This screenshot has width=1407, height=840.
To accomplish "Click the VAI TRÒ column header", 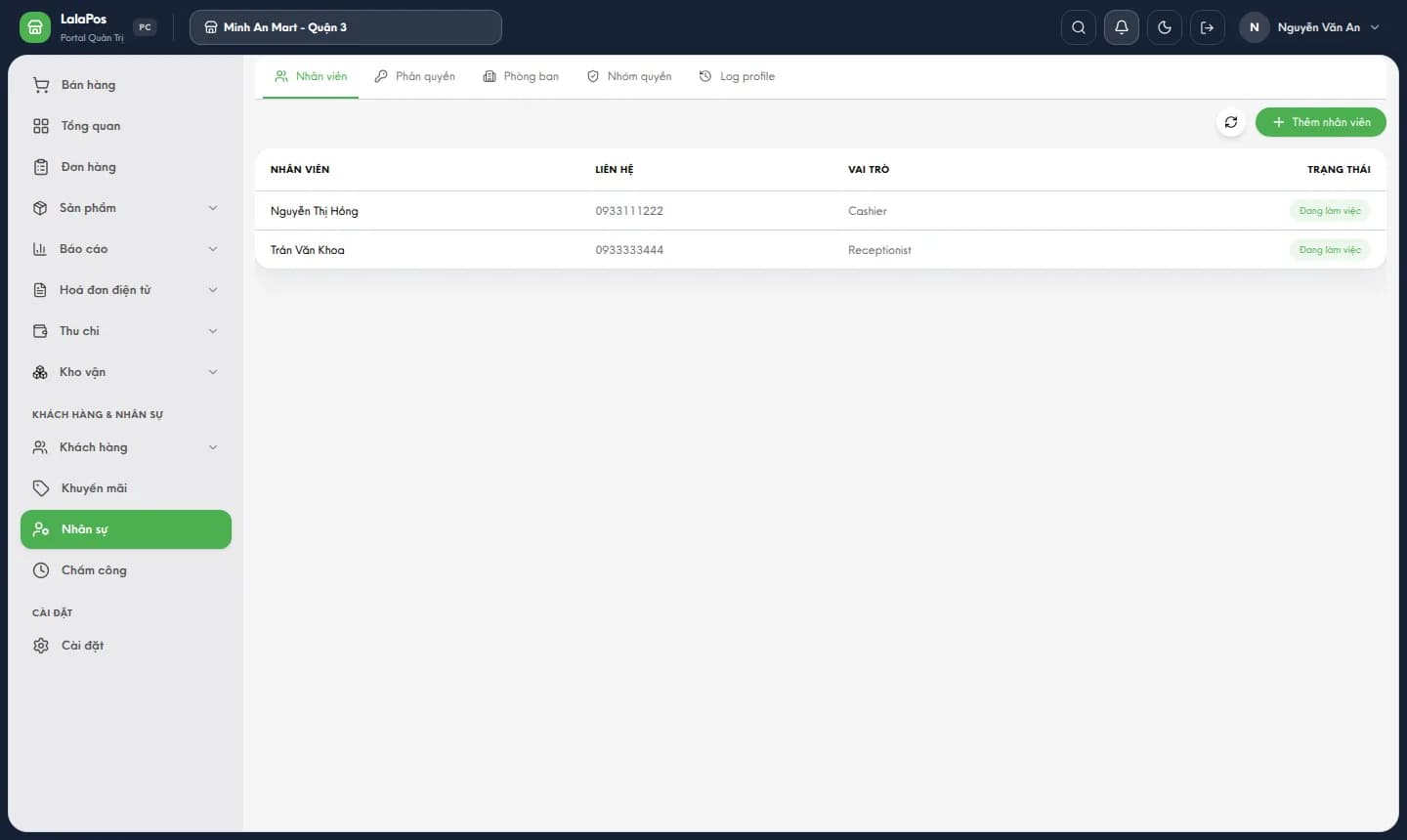I will [869, 170].
